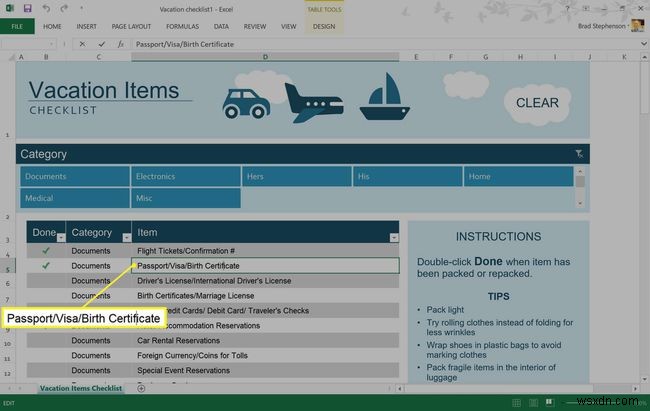Image resolution: width=650 pixels, height=411 pixels.
Task: Click the column D header
Action: click(265, 57)
